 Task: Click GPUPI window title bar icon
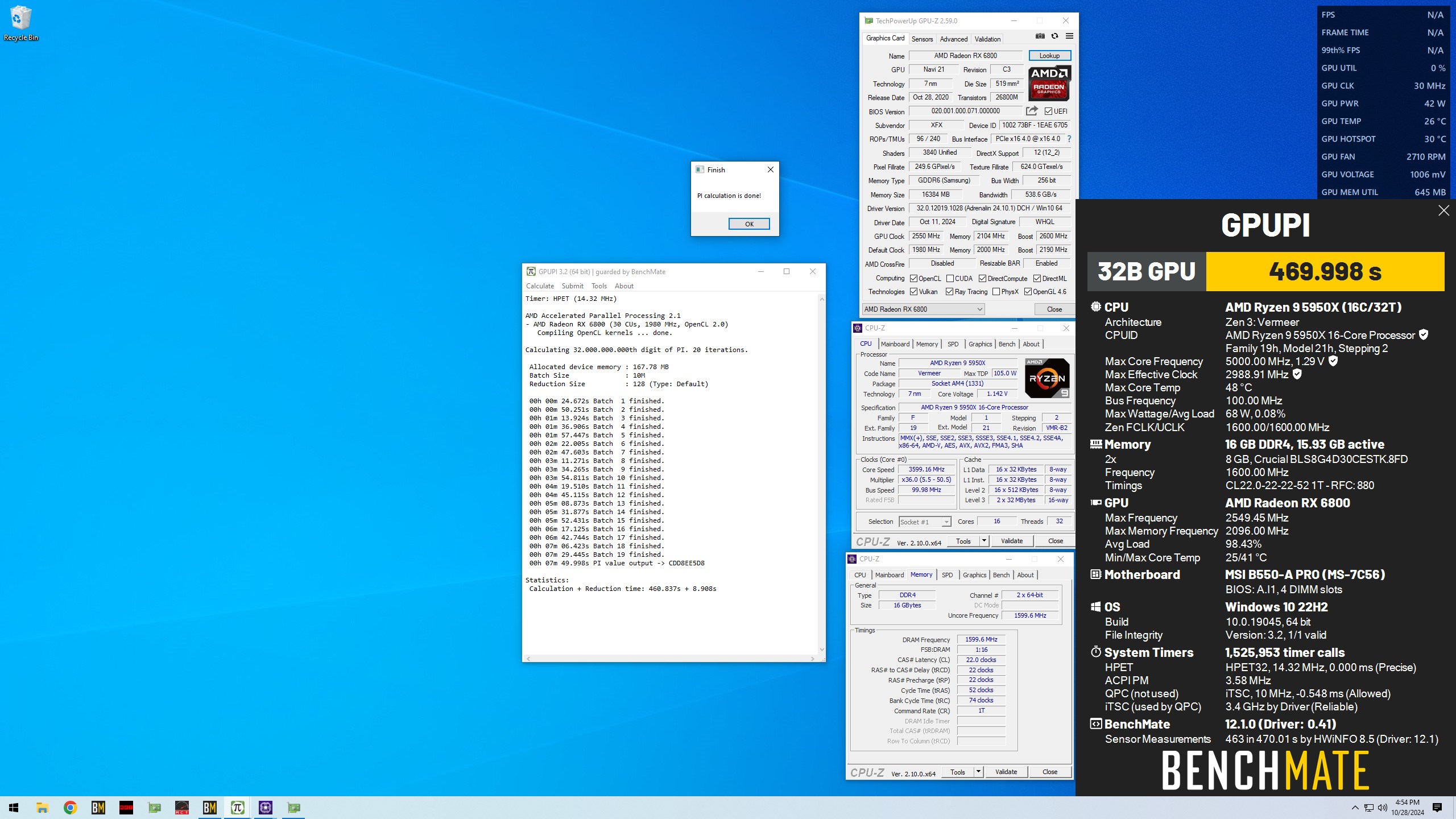pos(531,271)
